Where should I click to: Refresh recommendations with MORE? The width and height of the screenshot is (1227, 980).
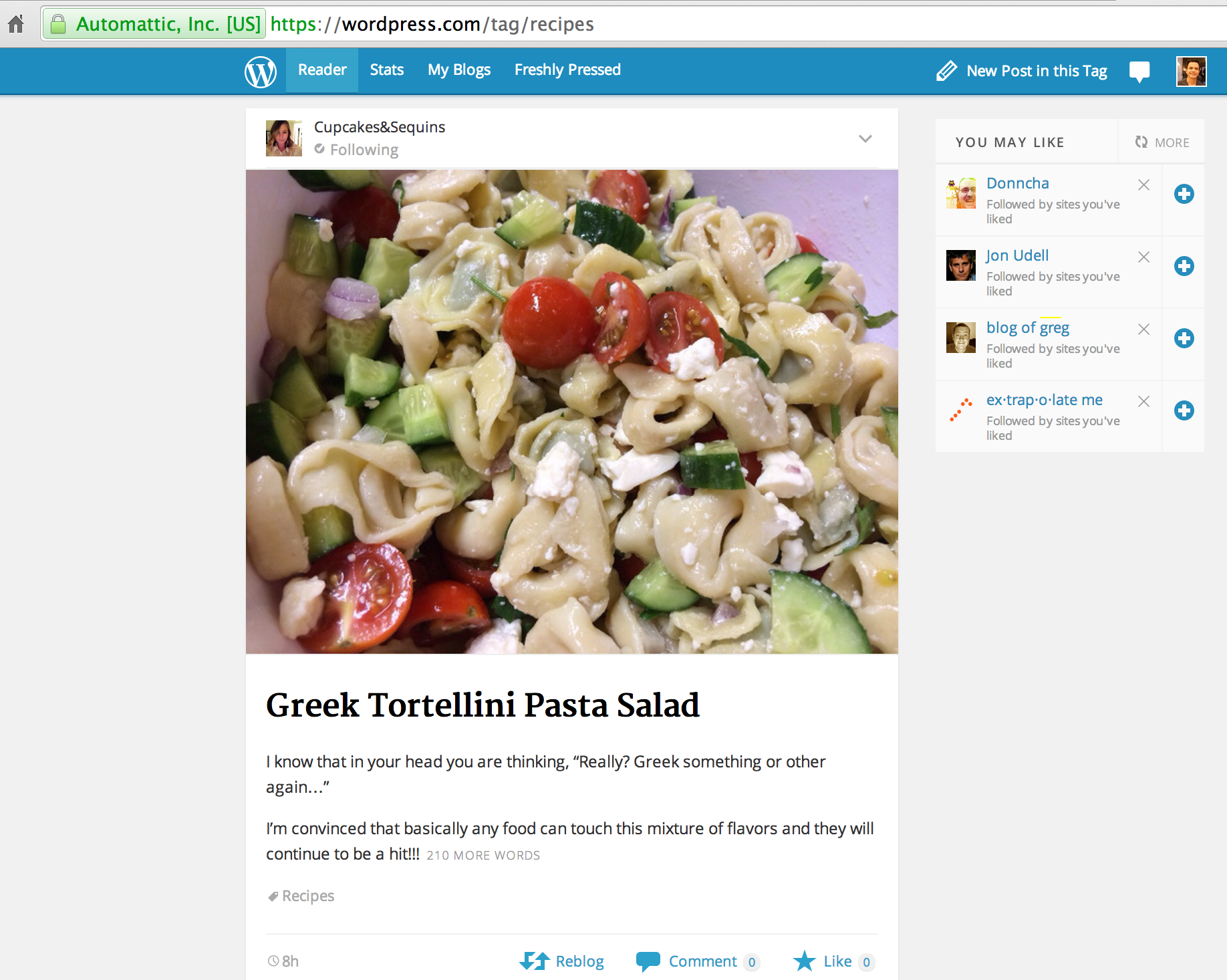[x=1162, y=142]
